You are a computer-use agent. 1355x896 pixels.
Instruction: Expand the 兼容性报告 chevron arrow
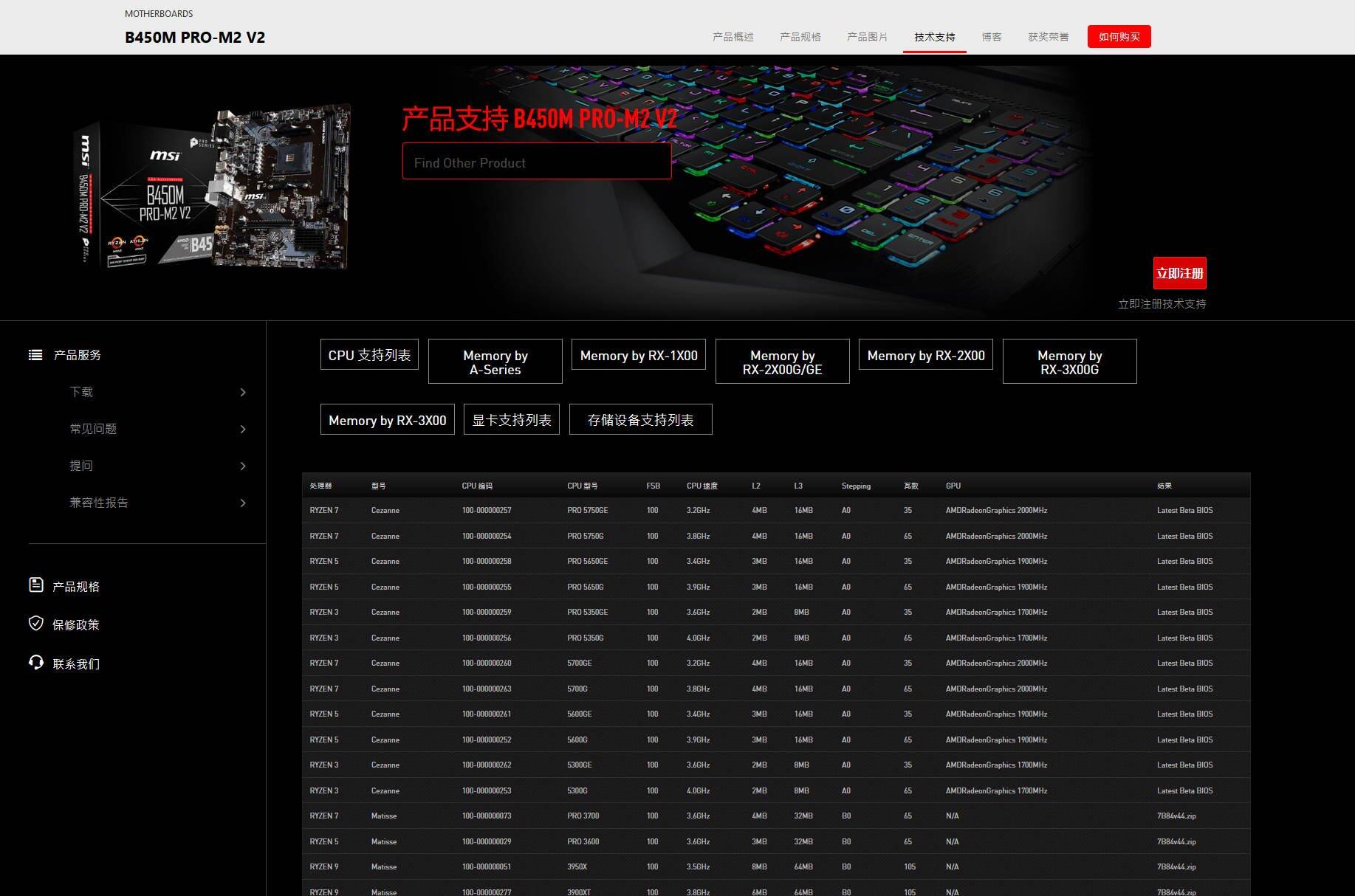243,503
